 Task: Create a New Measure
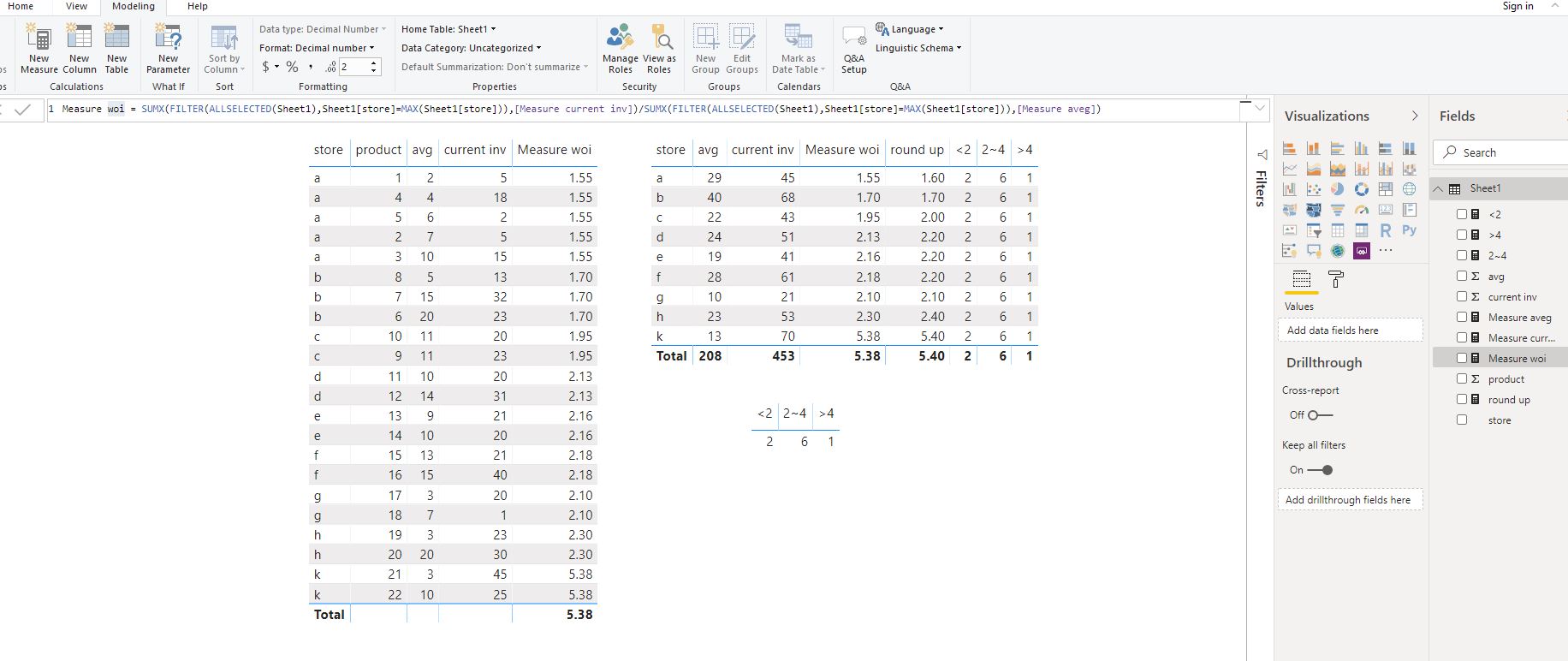[x=39, y=49]
